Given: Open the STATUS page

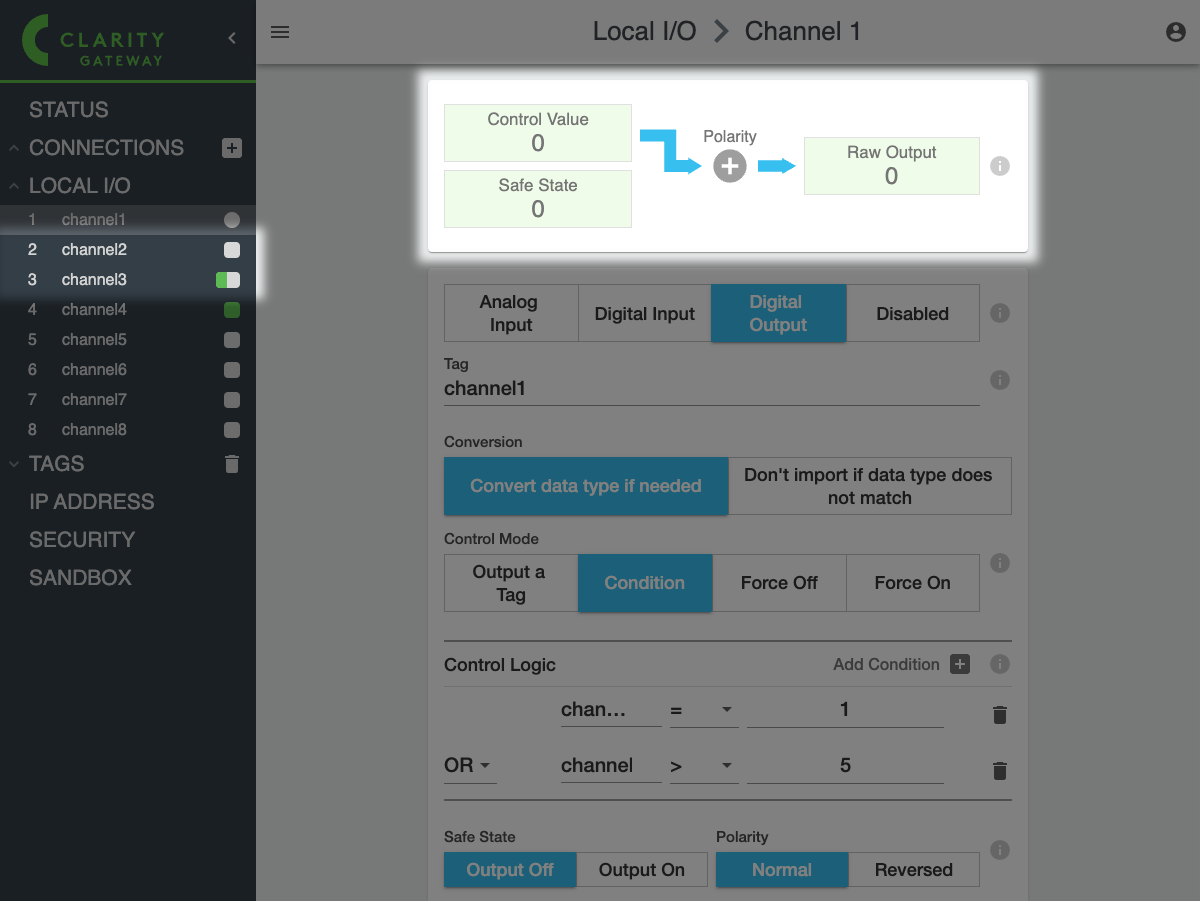Looking at the screenshot, I should 69,110.
